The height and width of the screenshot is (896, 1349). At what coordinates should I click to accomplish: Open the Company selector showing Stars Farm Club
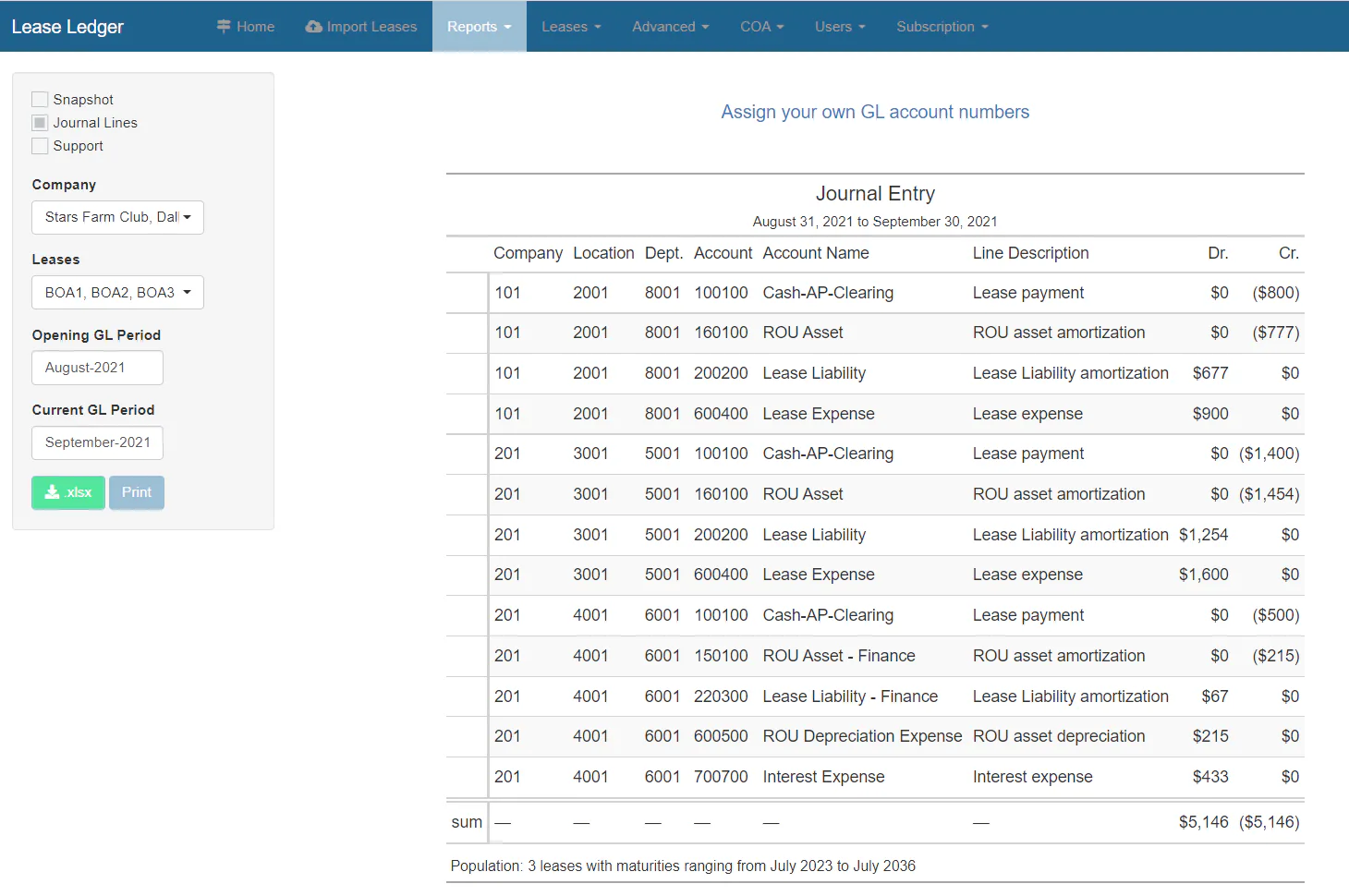pyautogui.click(x=116, y=217)
